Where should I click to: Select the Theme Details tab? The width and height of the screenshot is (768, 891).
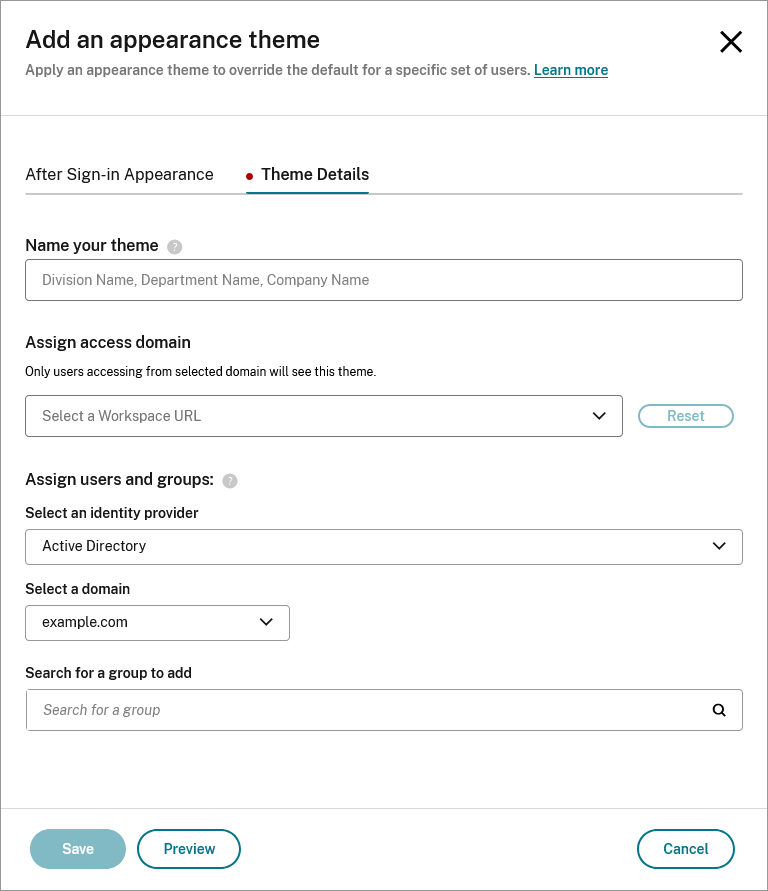click(x=314, y=174)
